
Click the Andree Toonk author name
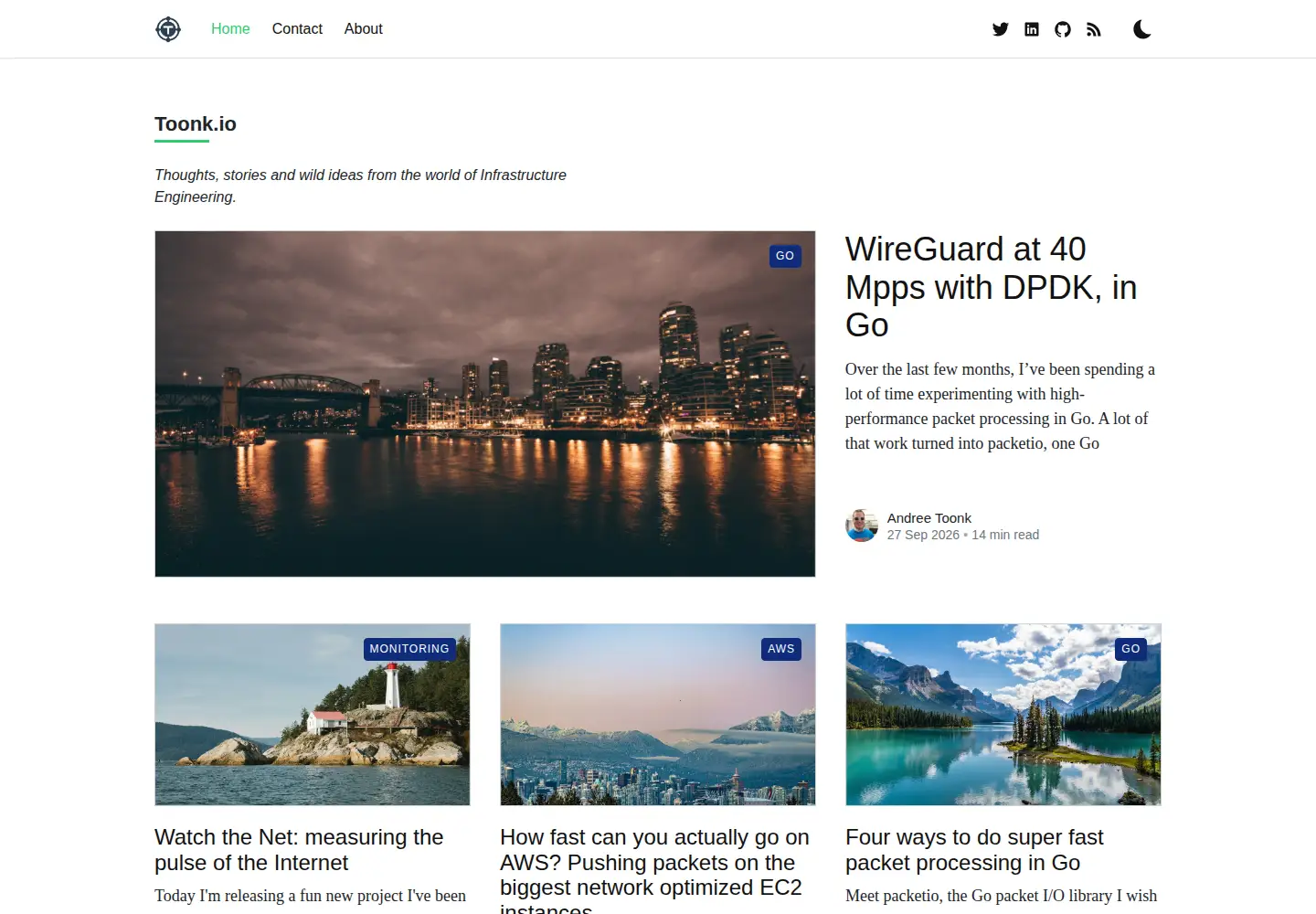click(x=929, y=518)
